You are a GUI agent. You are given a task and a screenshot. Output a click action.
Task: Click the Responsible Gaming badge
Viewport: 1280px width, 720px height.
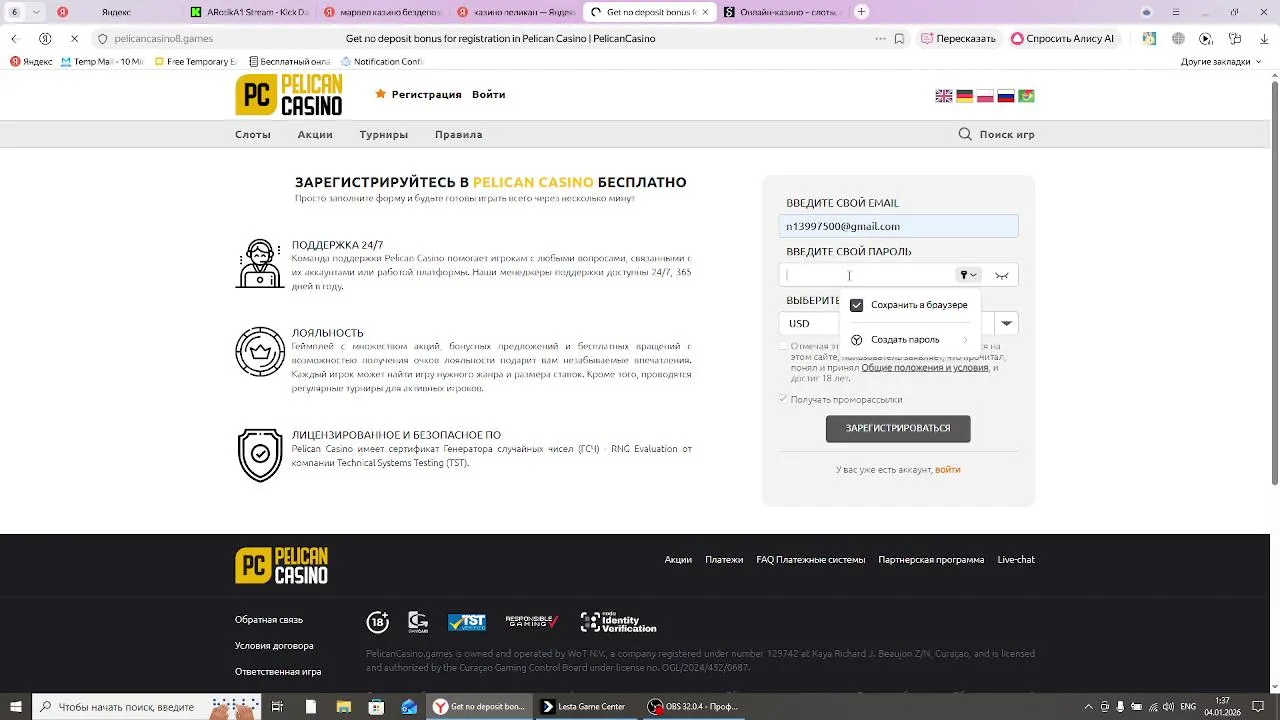[x=531, y=622]
